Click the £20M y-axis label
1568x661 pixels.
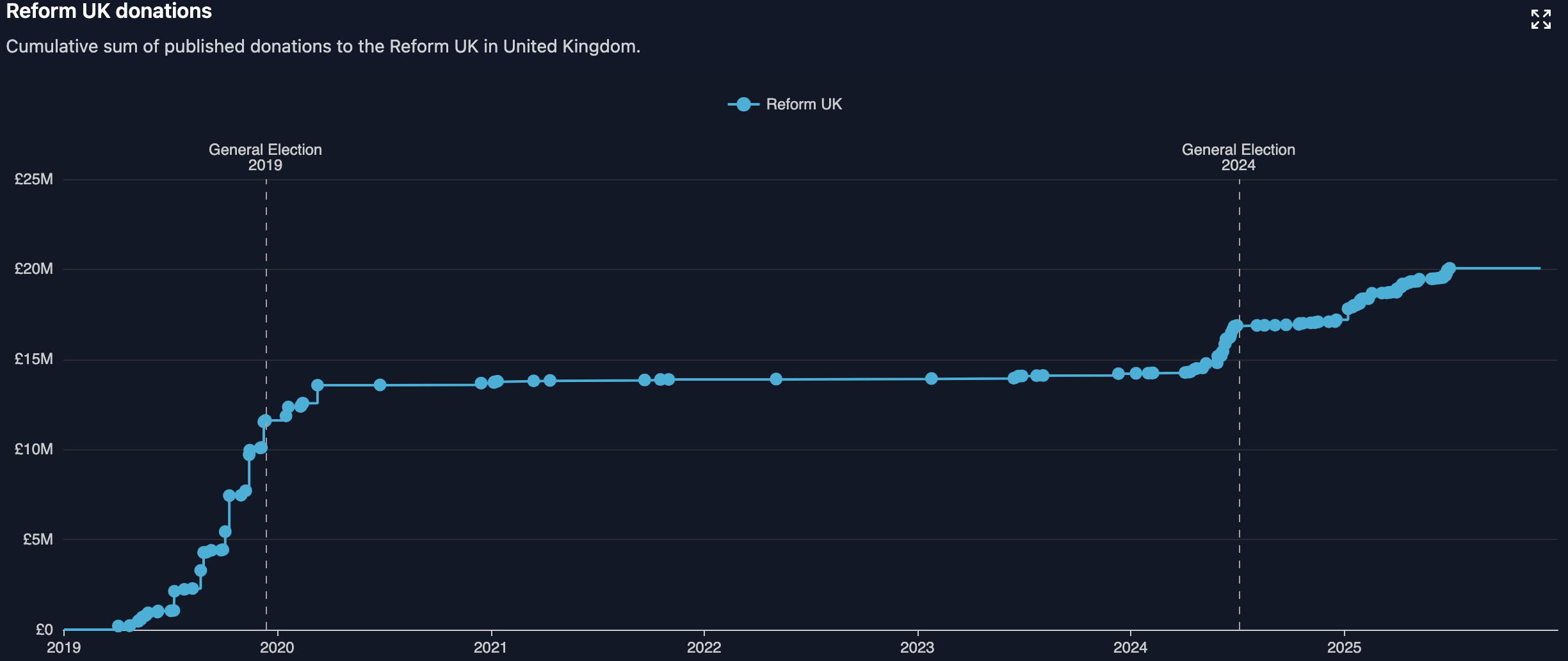click(34, 269)
